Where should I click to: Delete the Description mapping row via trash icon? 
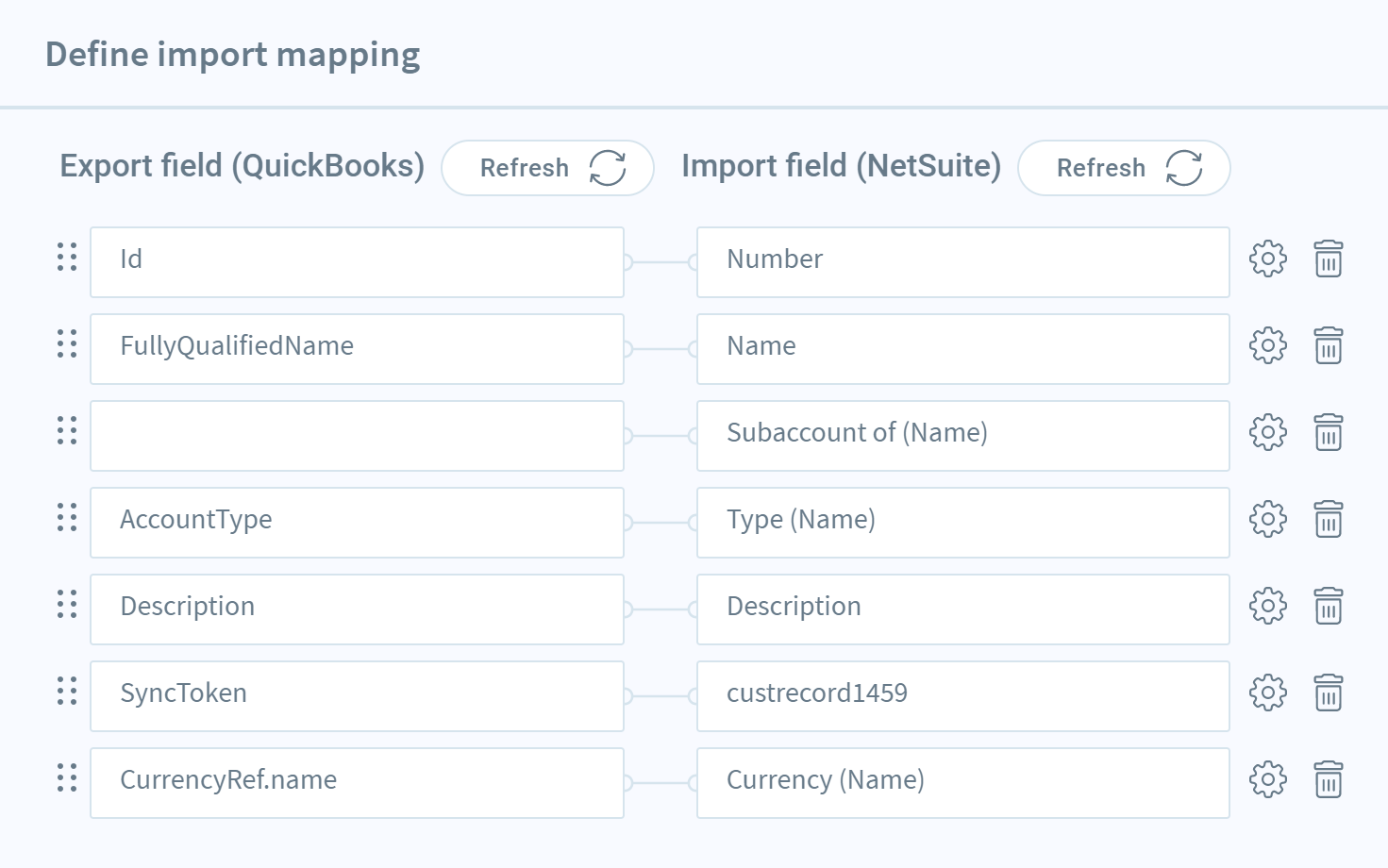pos(1329,606)
